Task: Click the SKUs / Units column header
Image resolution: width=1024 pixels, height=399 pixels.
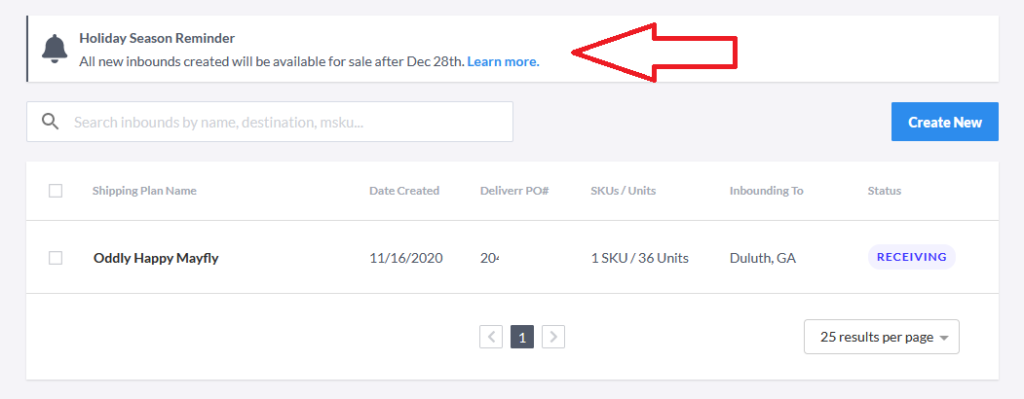Action: coord(624,191)
